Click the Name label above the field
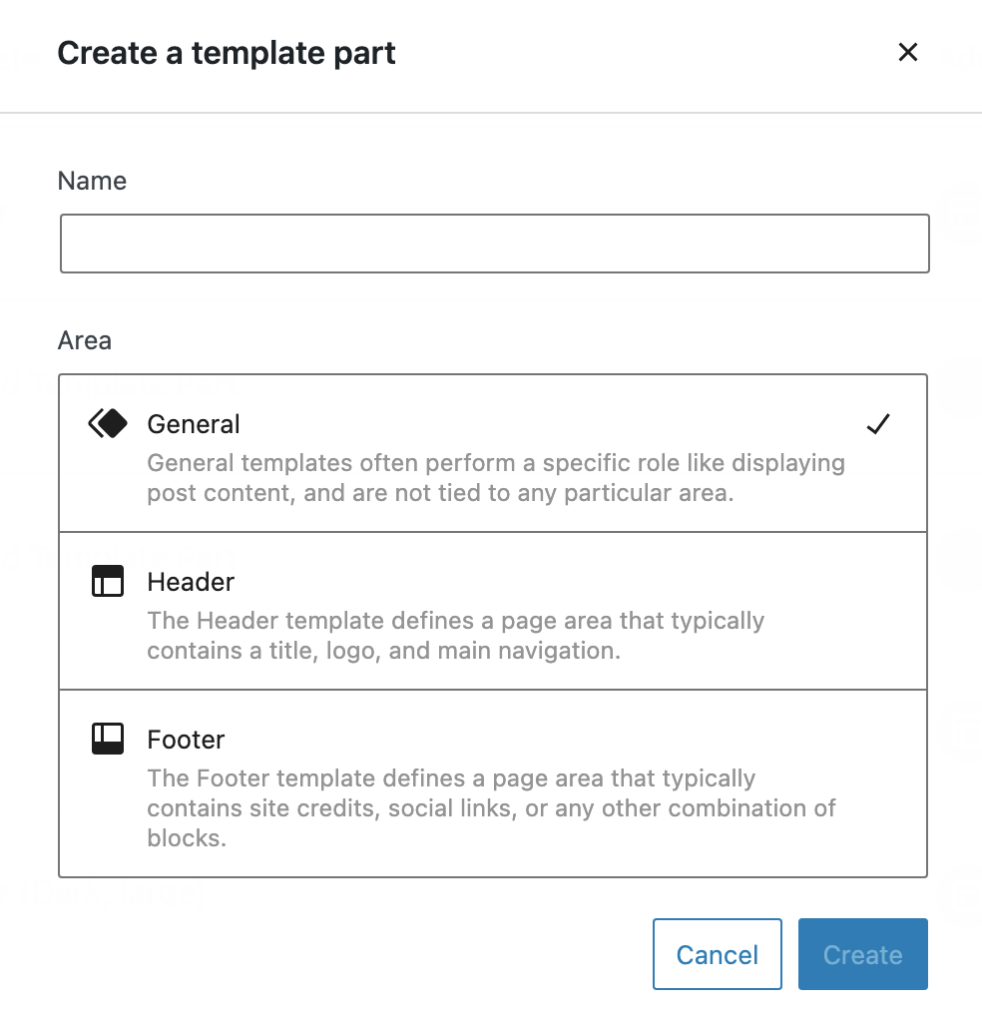 click(x=94, y=181)
